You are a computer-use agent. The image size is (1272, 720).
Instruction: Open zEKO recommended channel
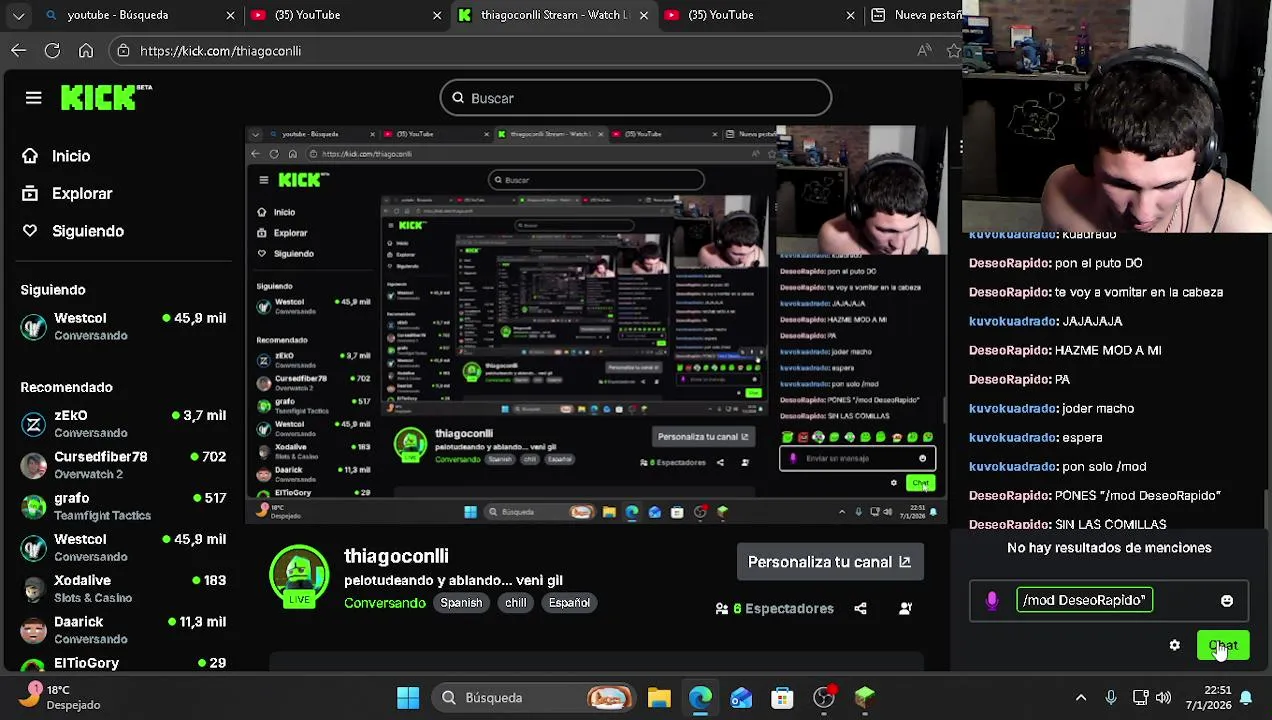[124, 423]
